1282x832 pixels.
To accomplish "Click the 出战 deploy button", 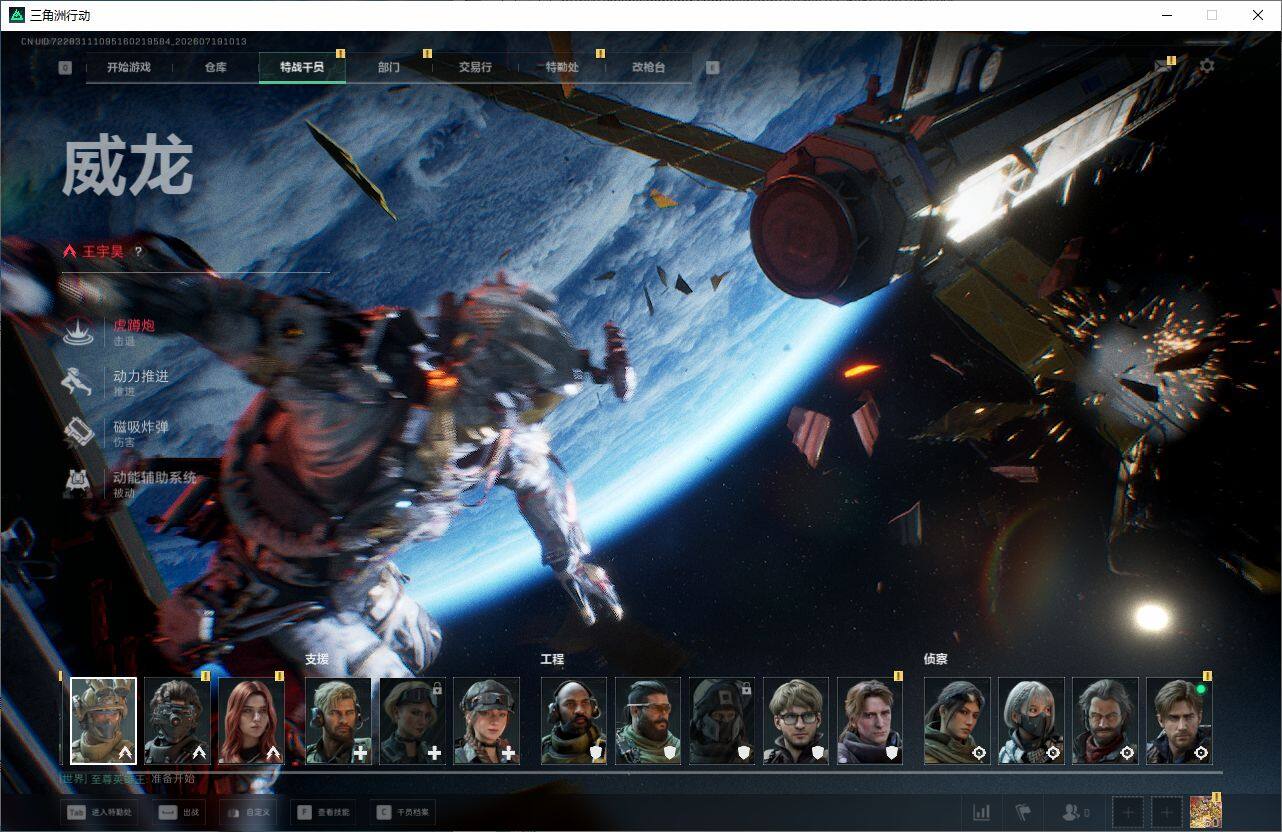I will click(x=180, y=812).
